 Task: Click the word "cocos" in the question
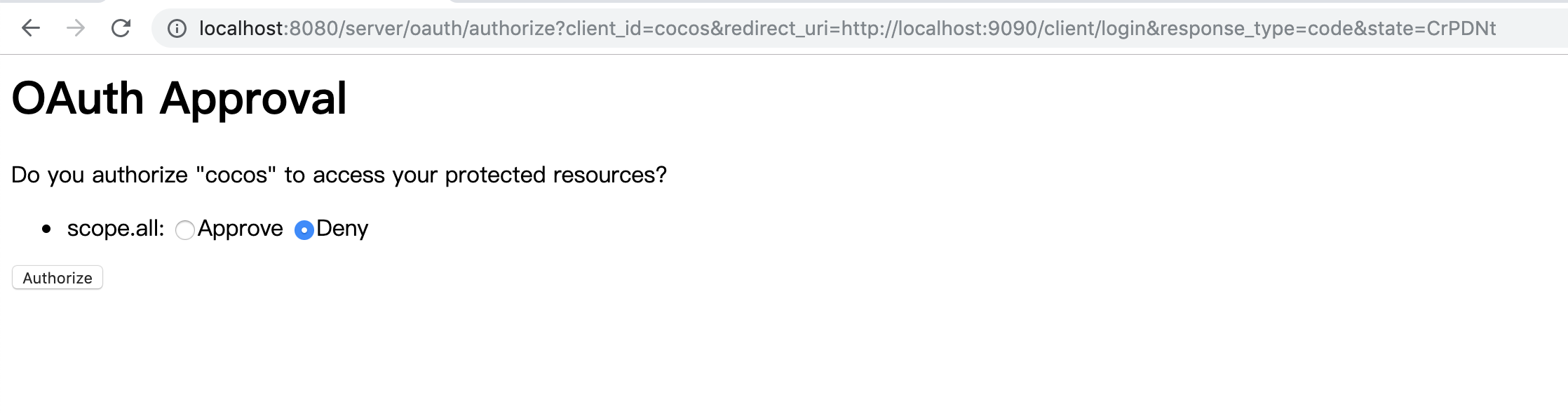[x=236, y=175]
